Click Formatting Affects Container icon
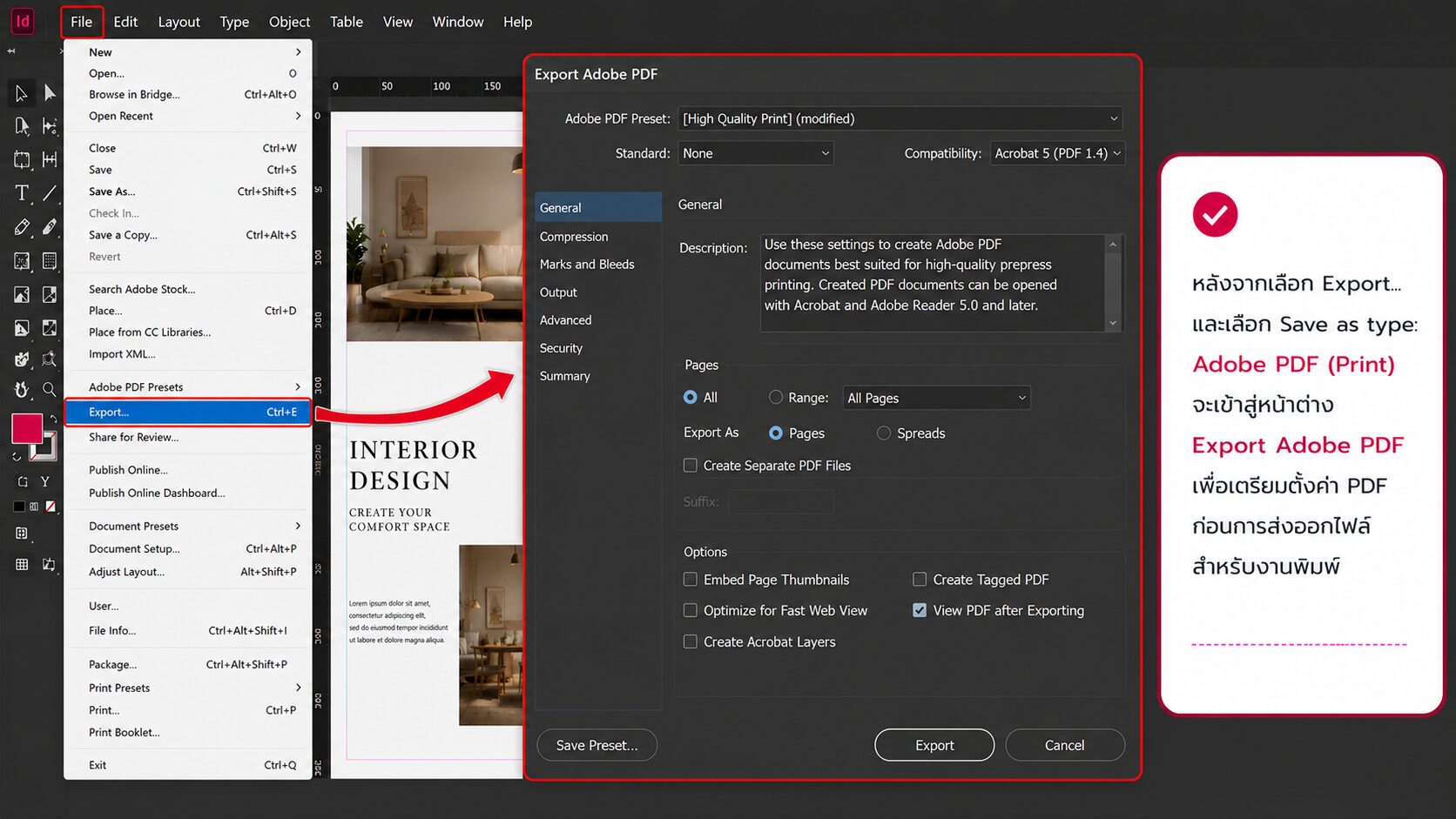The width and height of the screenshot is (1456, 819). pos(23,481)
